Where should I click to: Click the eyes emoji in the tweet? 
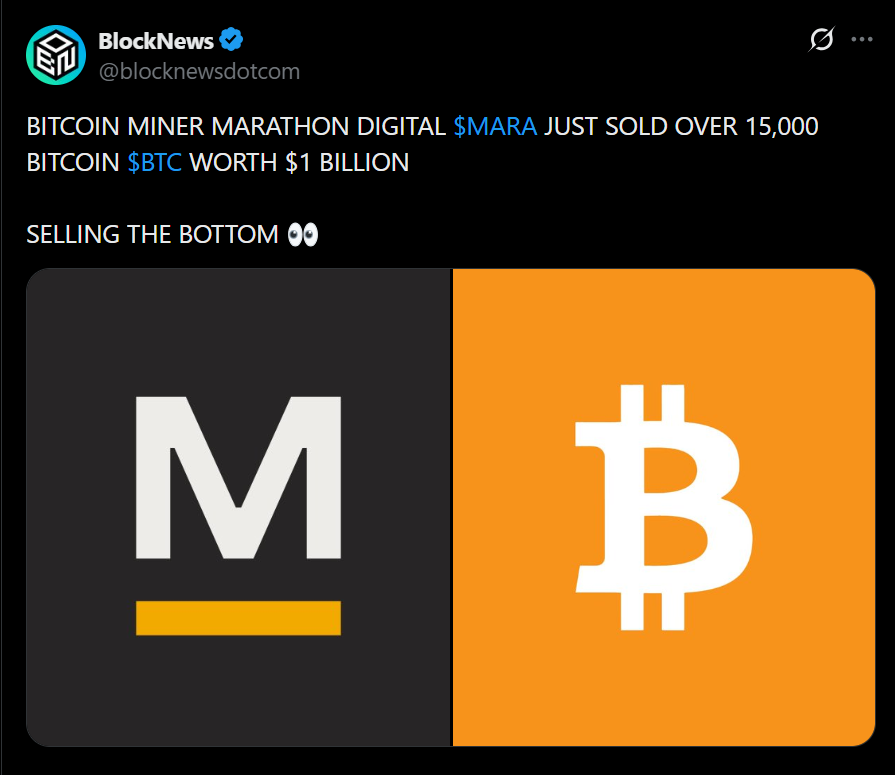pyautogui.click(x=302, y=235)
